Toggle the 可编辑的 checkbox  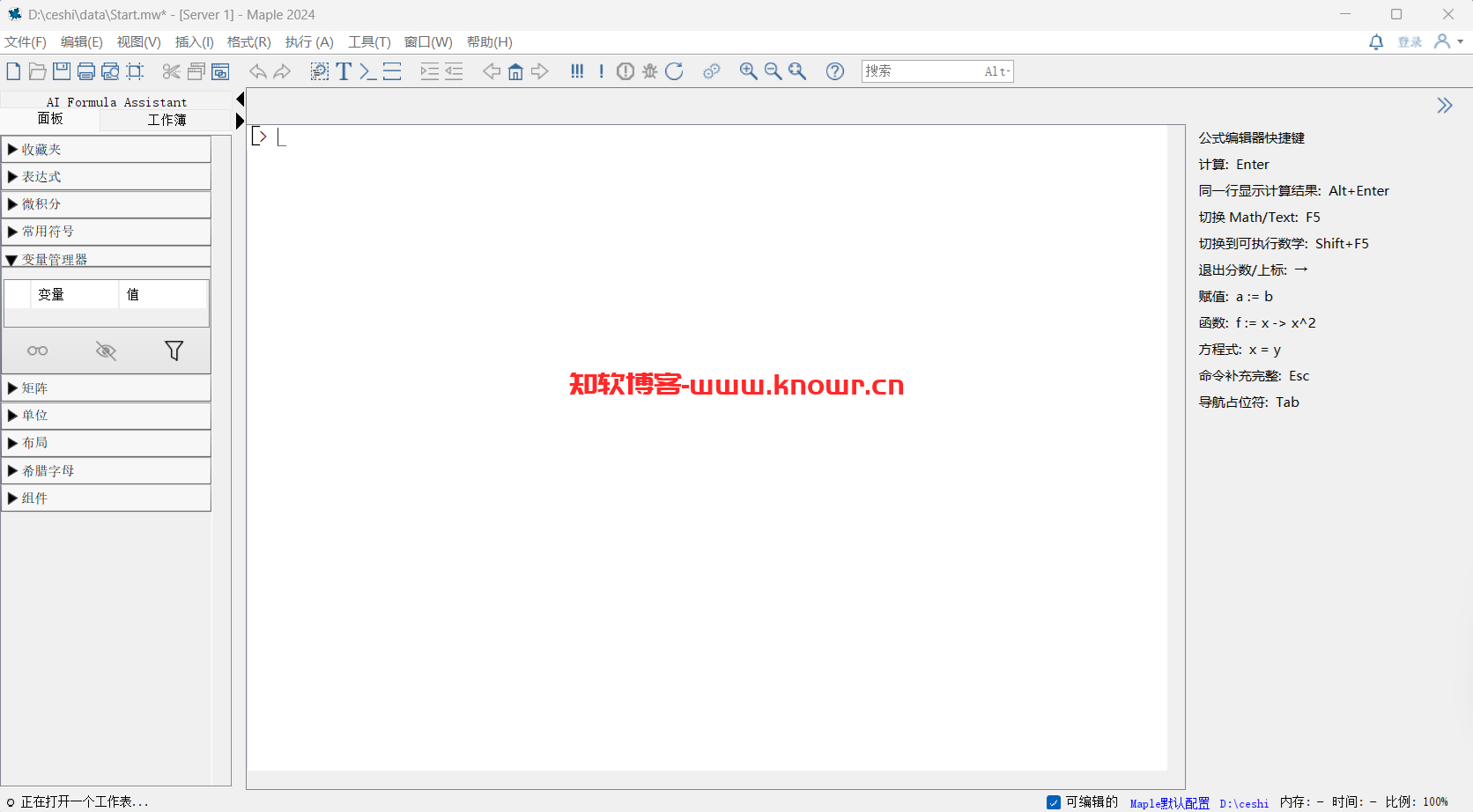tap(1054, 802)
